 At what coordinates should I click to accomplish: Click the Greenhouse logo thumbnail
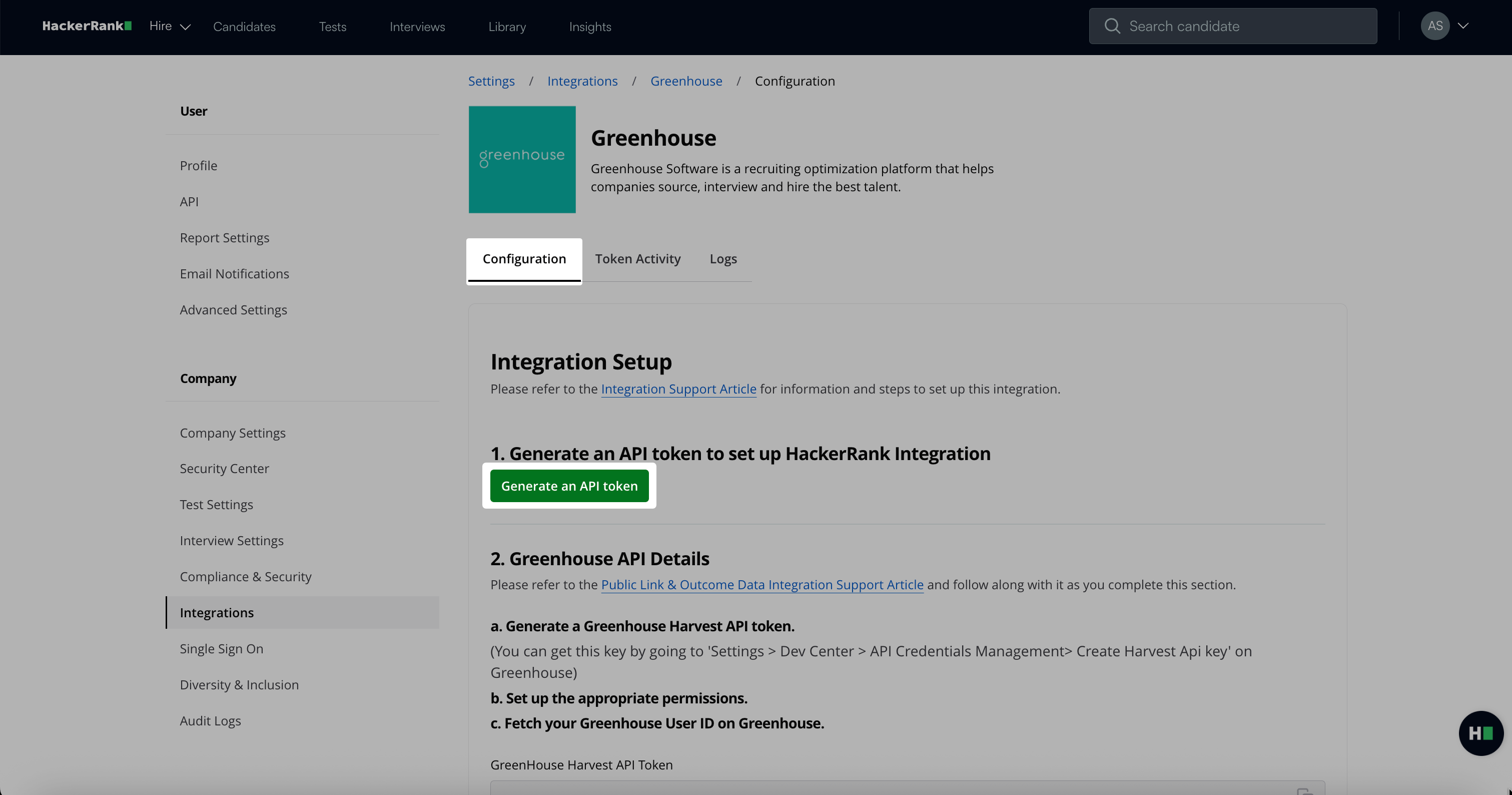click(522, 159)
